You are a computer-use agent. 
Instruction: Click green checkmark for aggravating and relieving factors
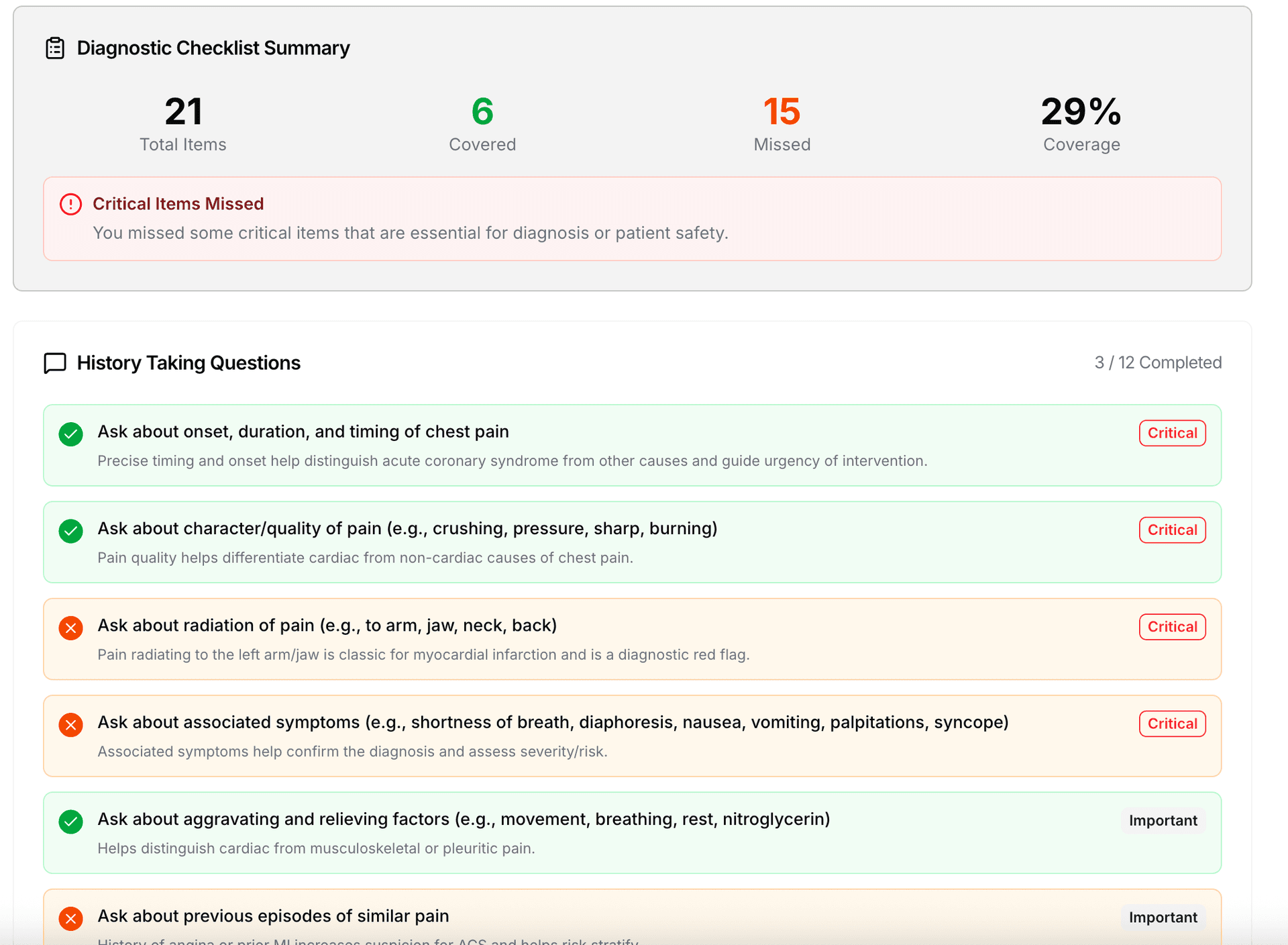tap(70, 822)
